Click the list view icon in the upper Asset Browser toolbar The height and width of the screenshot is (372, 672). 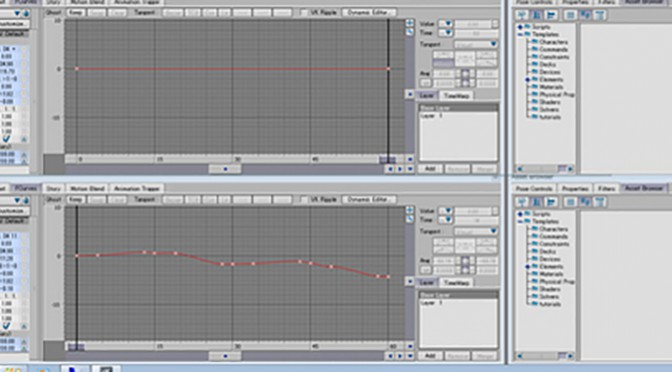point(570,15)
